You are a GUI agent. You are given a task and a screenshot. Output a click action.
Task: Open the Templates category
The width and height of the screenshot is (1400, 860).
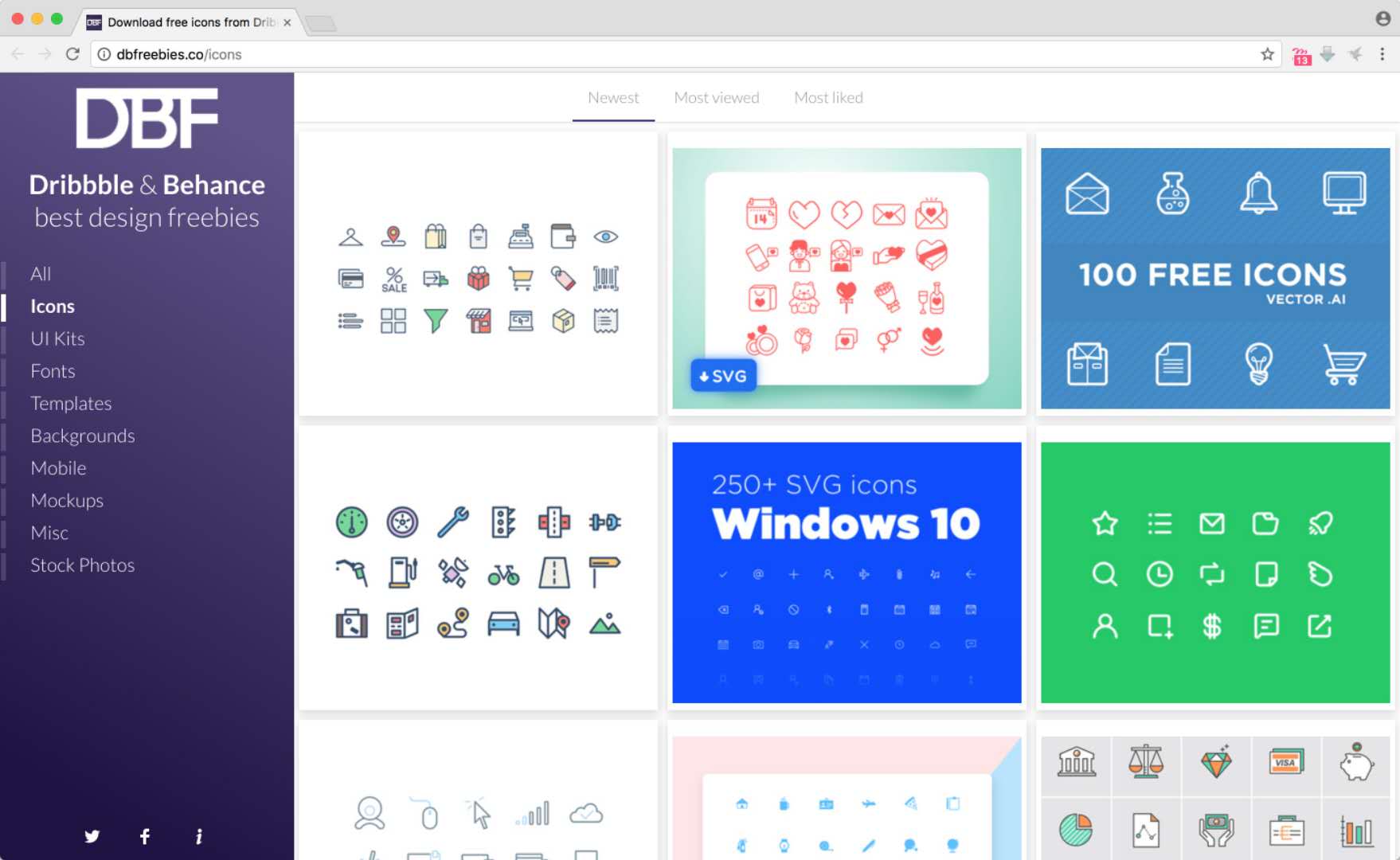pos(71,404)
